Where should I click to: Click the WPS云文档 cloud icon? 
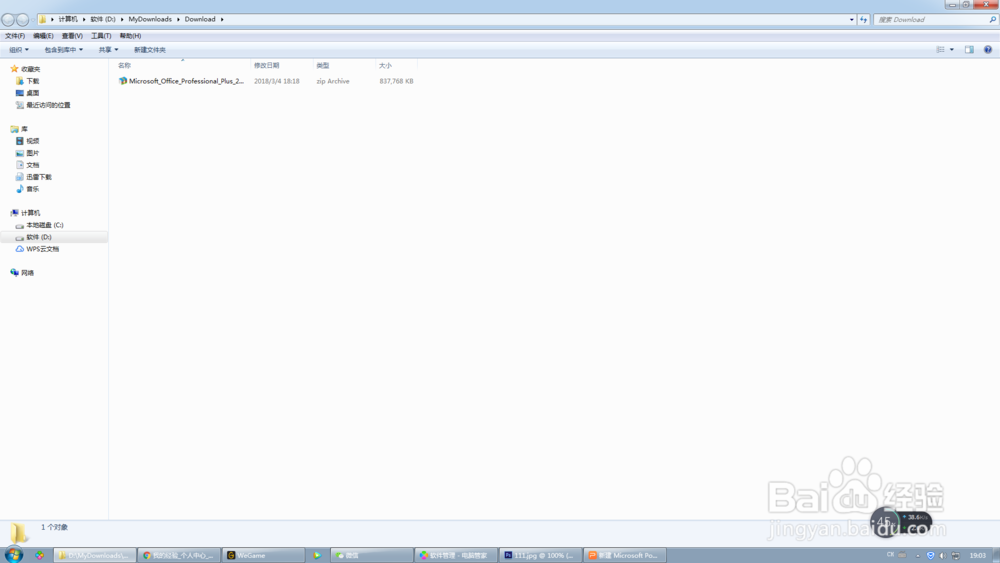pyautogui.click(x=20, y=249)
